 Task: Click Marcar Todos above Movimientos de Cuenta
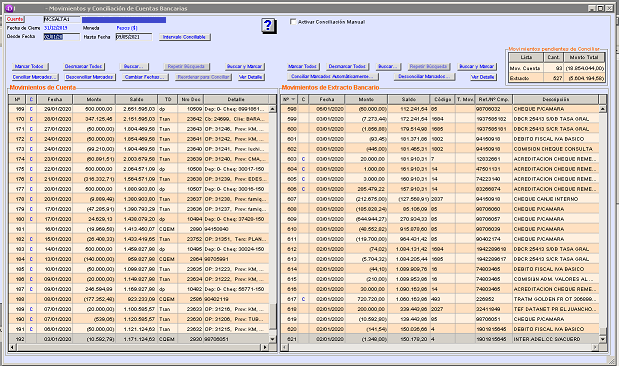[x=29, y=66]
